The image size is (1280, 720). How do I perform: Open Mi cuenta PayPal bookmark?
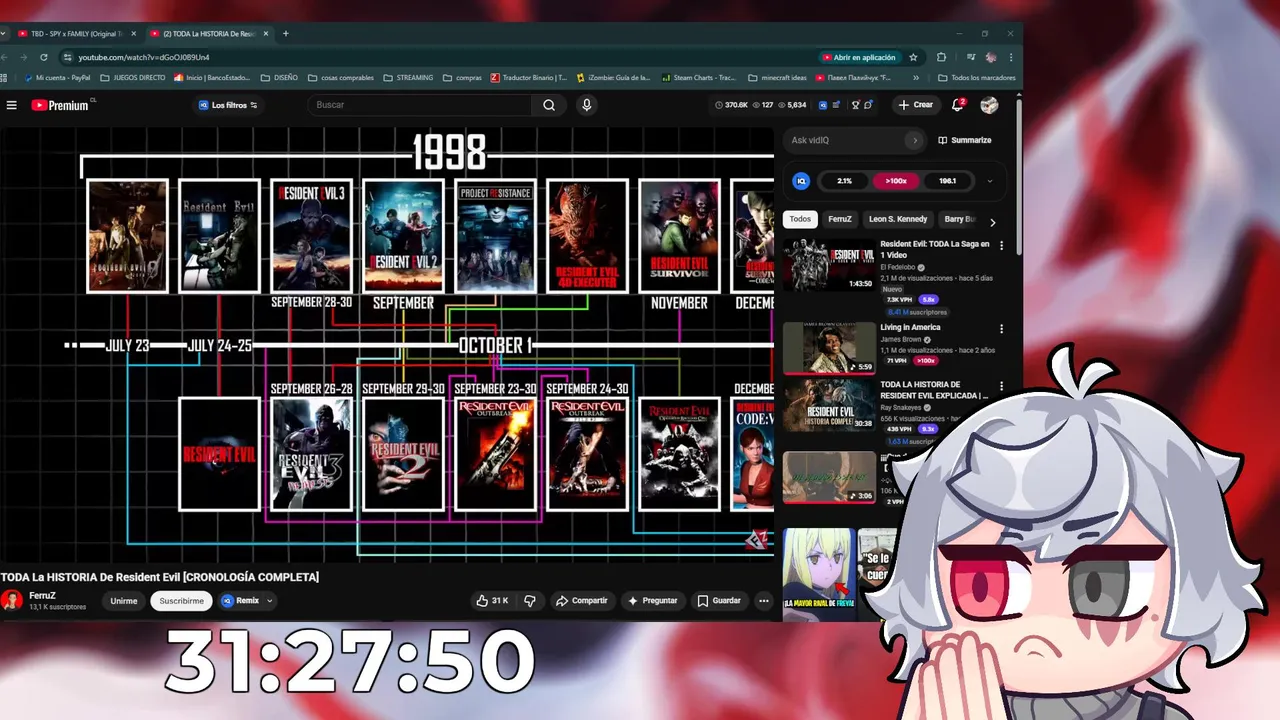(x=57, y=77)
